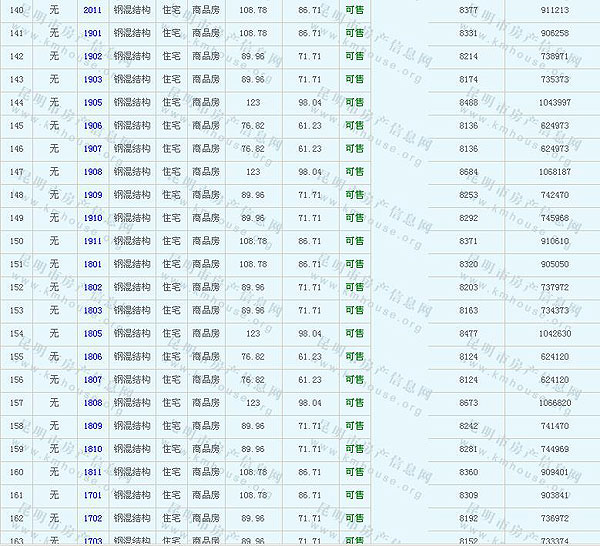Screen dimensions: 600x546
Task: Open details for room 1905
Action: 93,102
